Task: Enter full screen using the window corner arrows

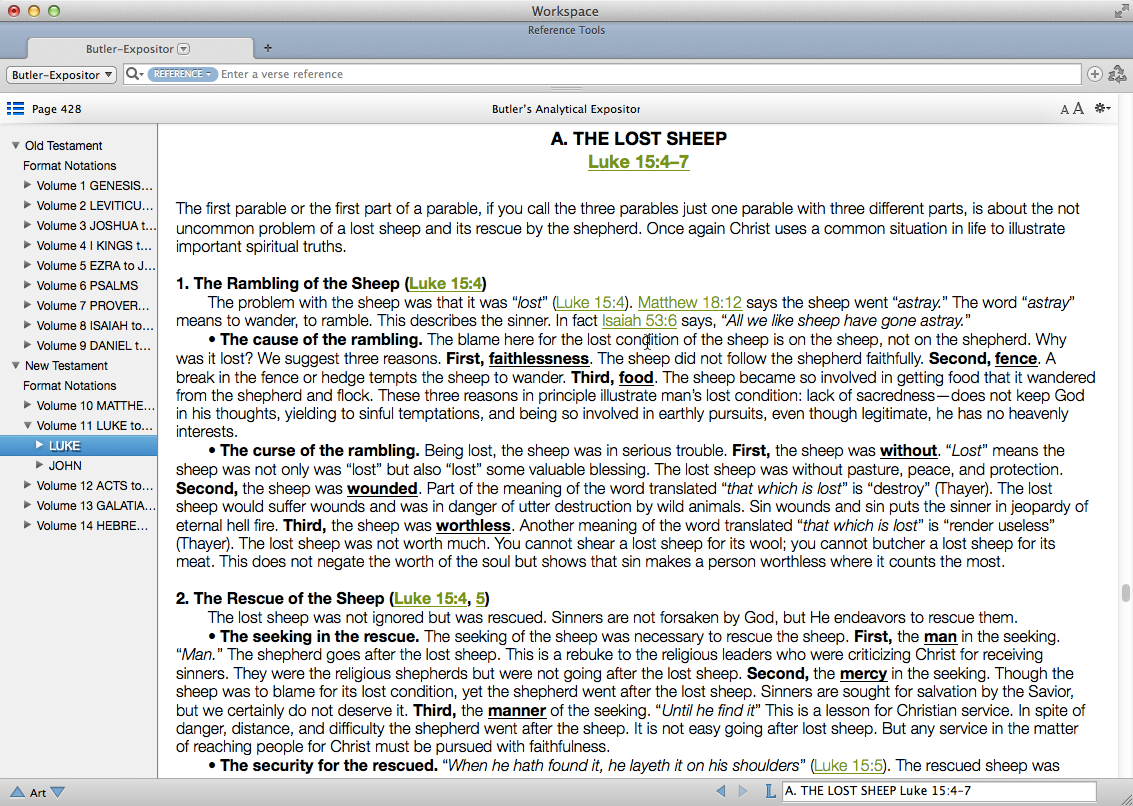Action: coord(1121,10)
